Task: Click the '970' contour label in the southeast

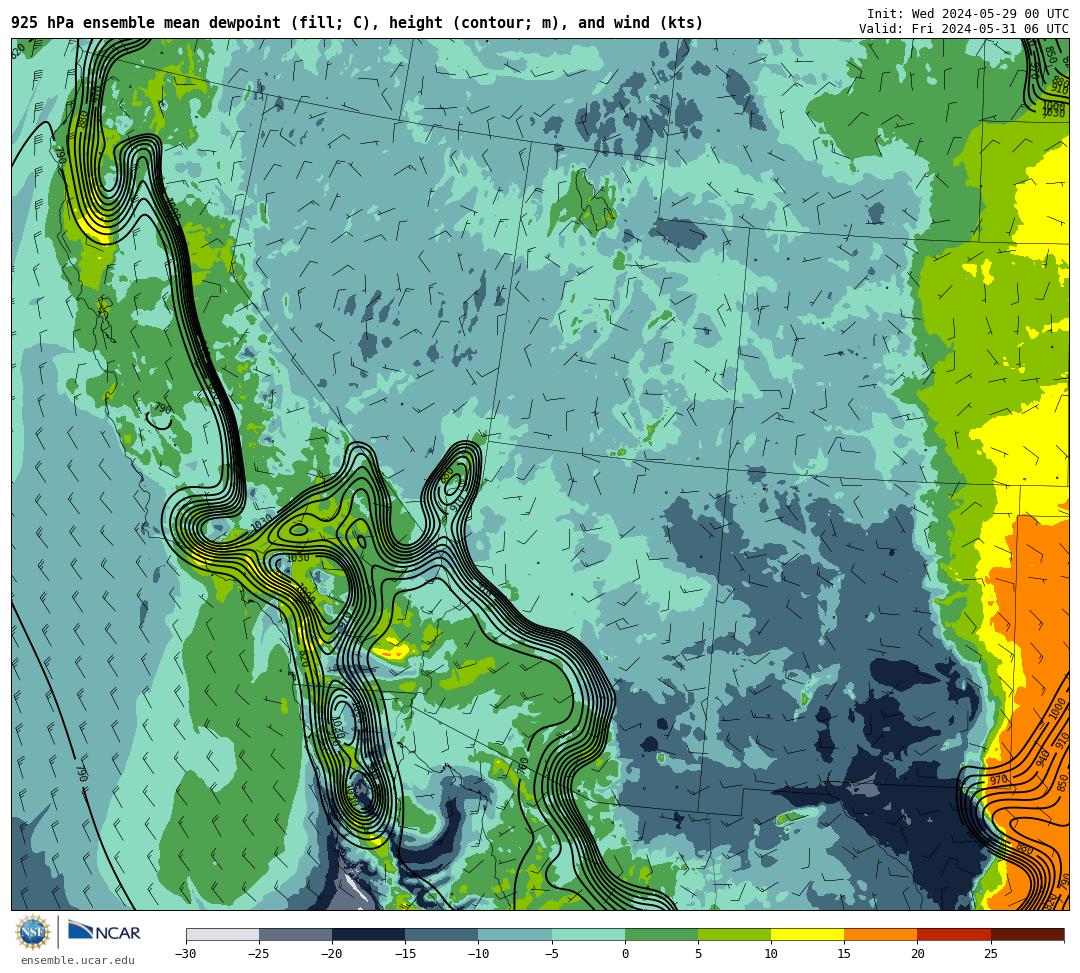Action: tap(999, 780)
